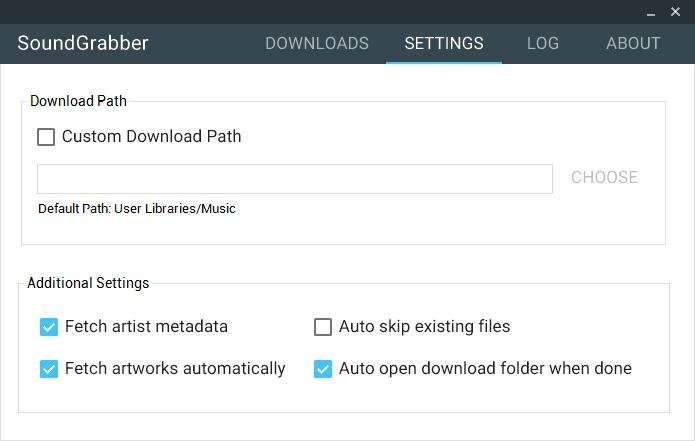Click the Default Path info text

tap(137, 209)
